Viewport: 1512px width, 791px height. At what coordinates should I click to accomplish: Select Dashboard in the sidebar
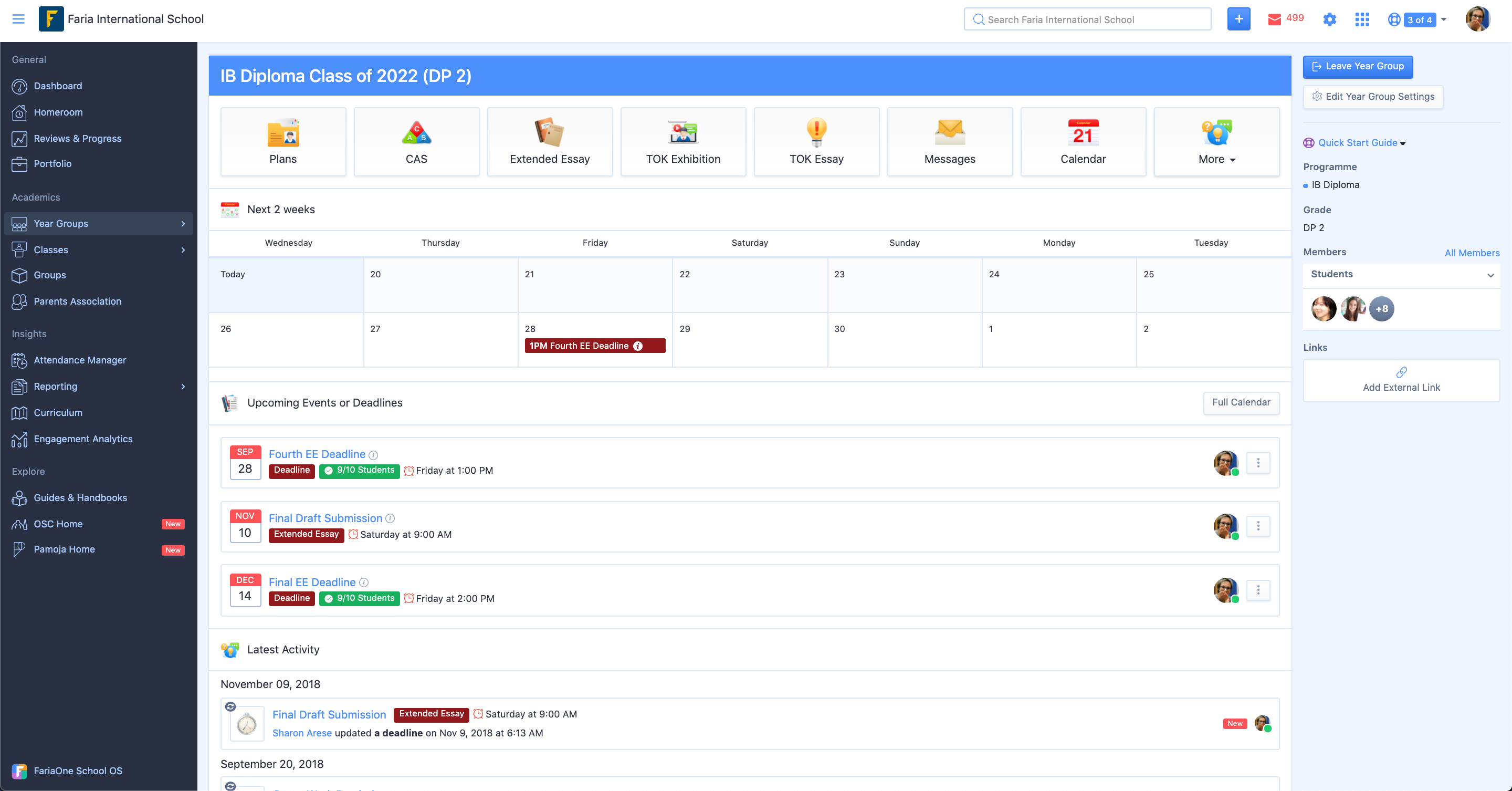pyautogui.click(x=58, y=86)
